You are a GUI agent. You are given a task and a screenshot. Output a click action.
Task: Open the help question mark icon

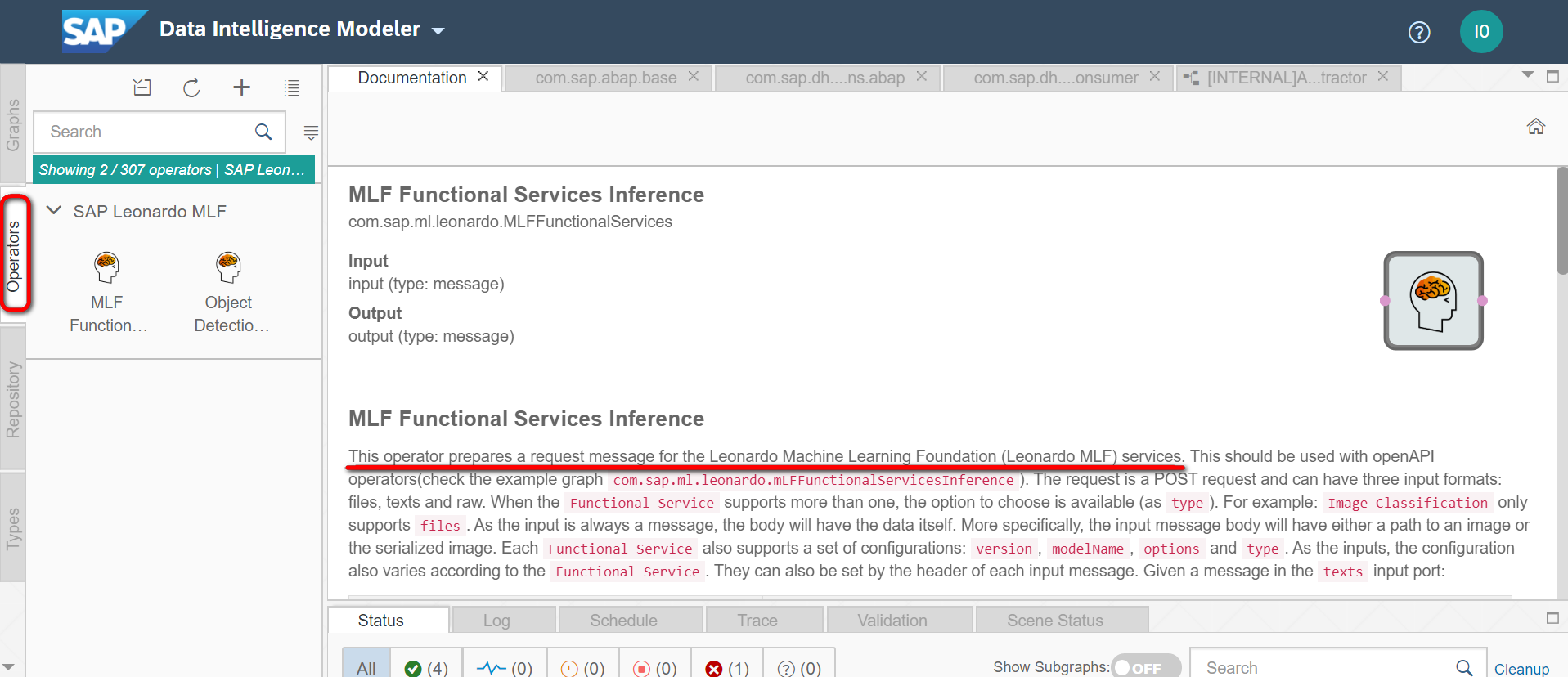pyautogui.click(x=1419, y=32)
